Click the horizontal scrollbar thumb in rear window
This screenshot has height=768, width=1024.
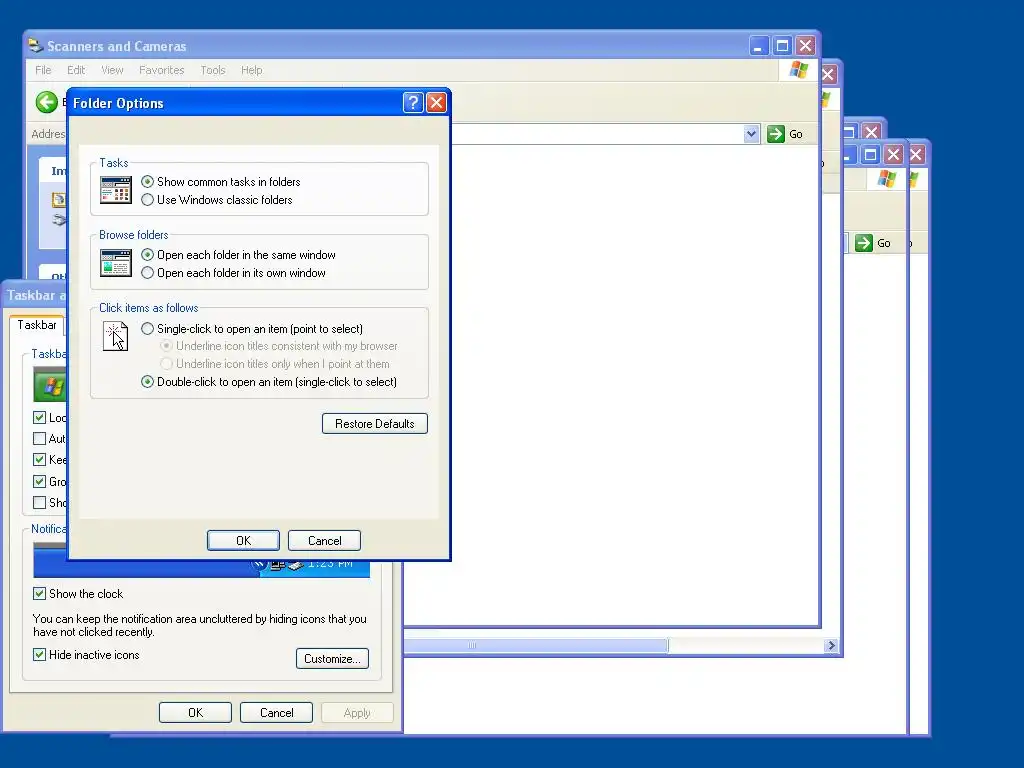pos(536,645)
